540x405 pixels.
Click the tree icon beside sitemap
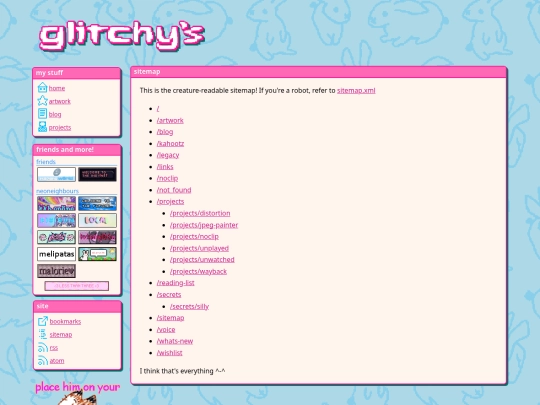(43, 334)
